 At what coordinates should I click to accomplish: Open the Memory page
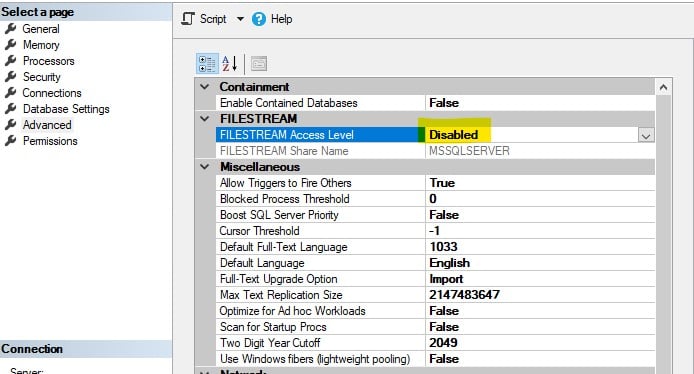(x=41, y=45)
